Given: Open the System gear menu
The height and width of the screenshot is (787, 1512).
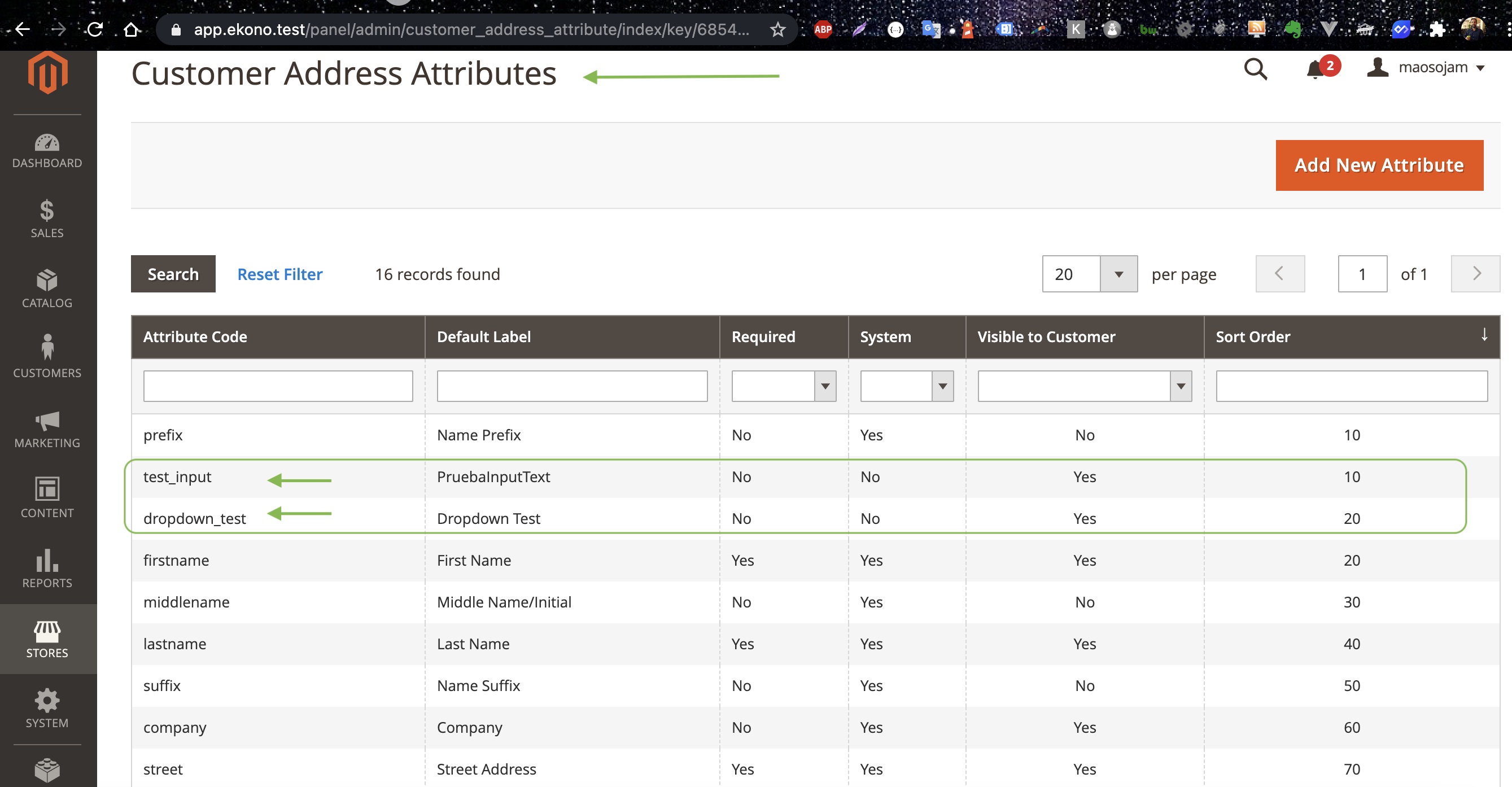Looking at the screenshot, I should pos(47,709).
